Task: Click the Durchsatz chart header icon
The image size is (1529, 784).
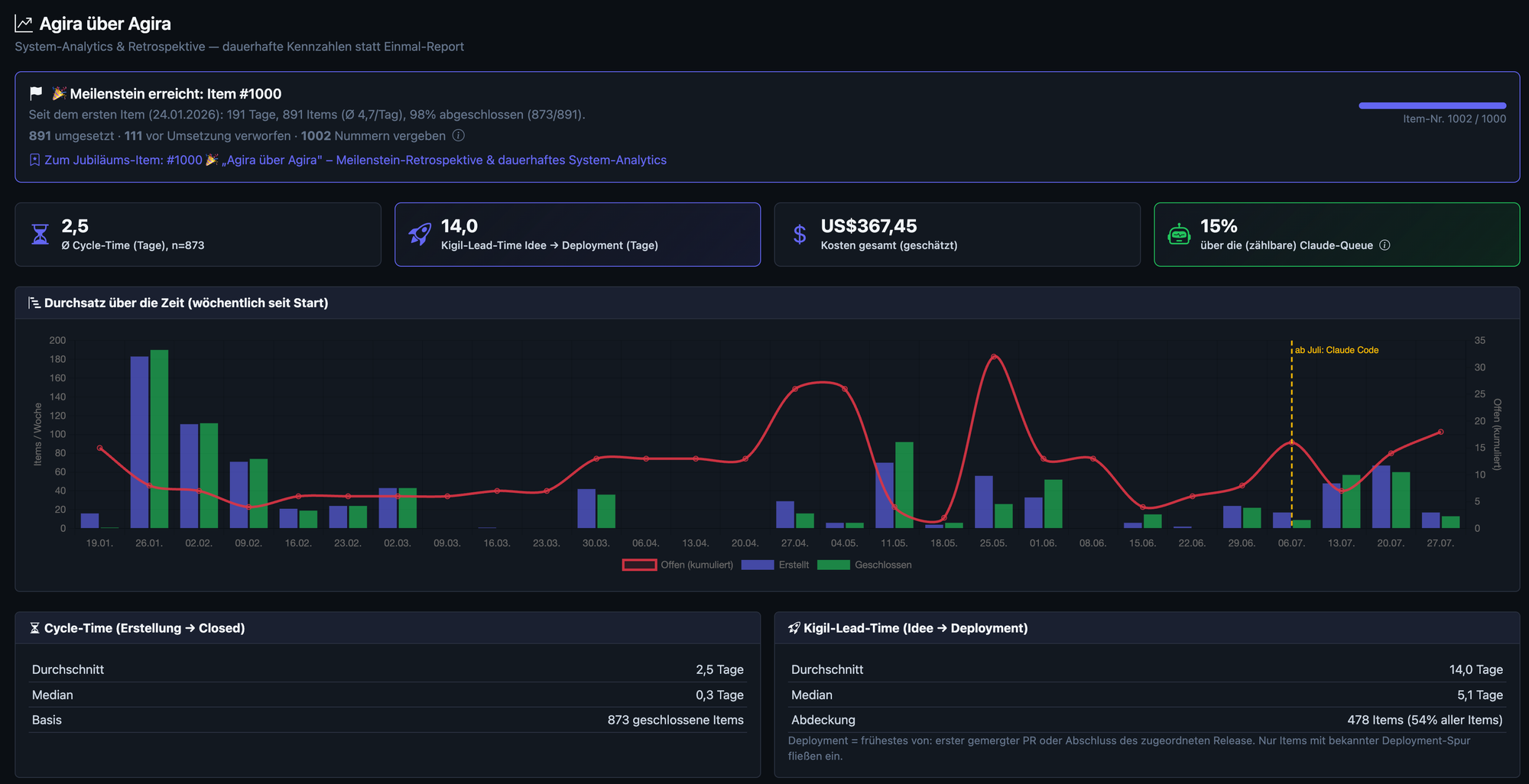Action: pyautogui.click(x=34, y=303)
